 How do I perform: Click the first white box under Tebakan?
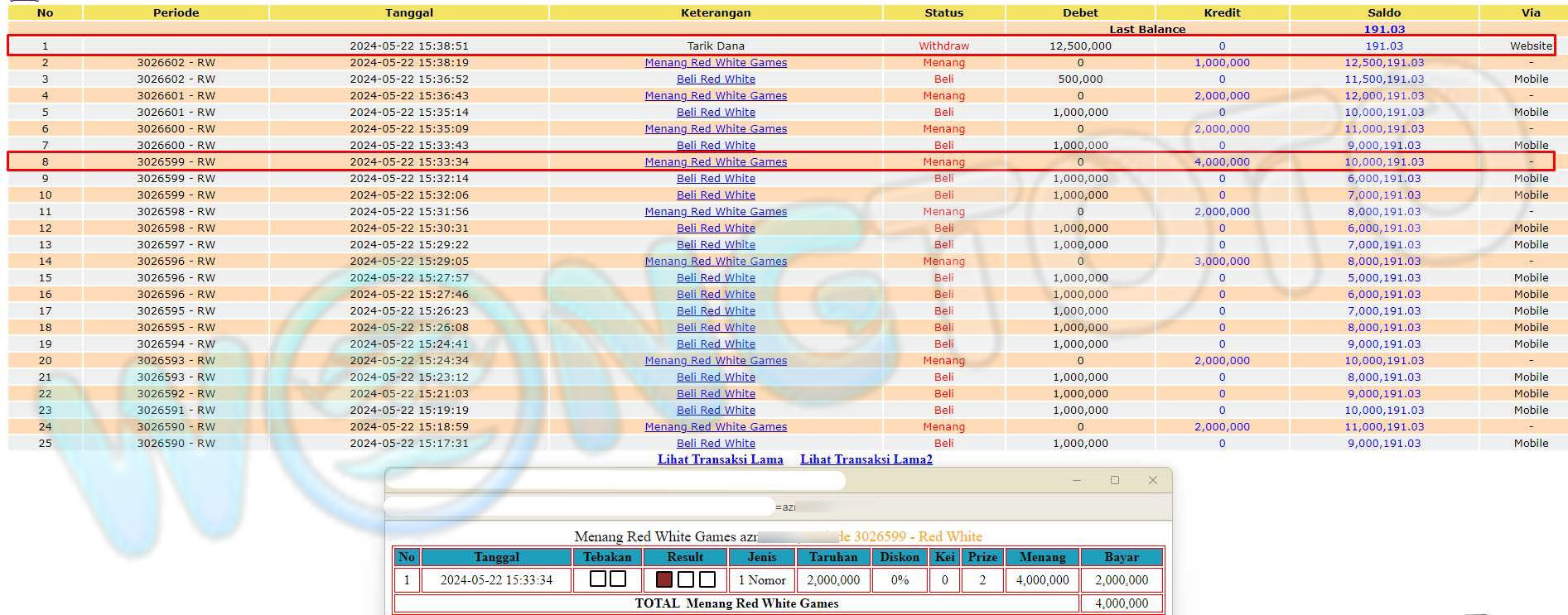pos(597,579)
